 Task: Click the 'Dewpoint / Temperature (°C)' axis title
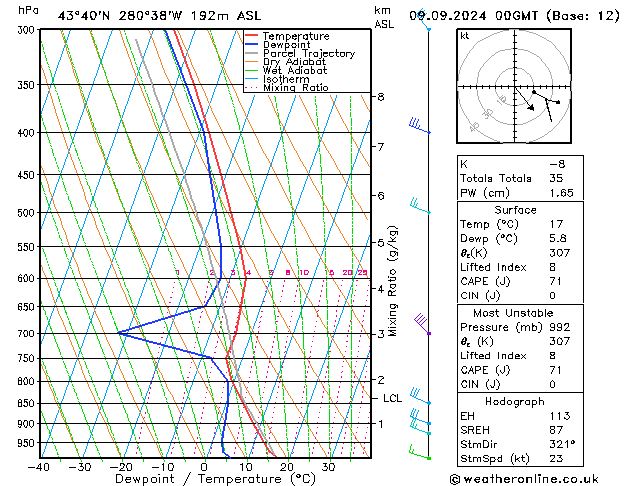pos(215,479)
